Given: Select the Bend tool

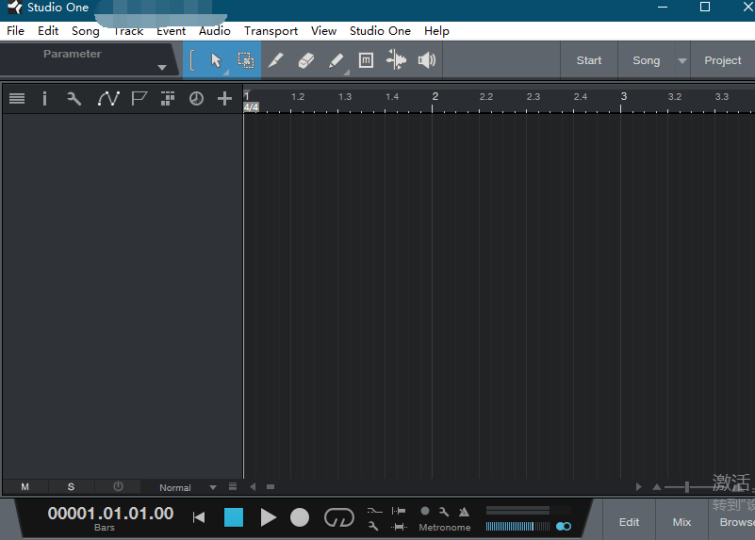Looking at the screenshot, I should 396,60.
